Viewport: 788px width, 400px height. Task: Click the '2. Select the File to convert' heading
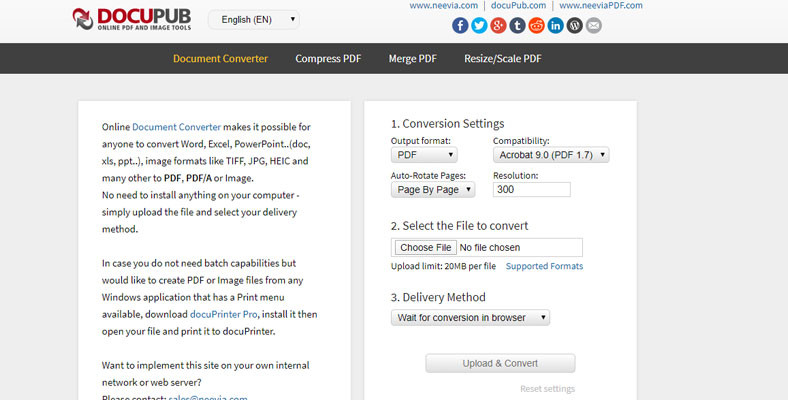click(459, 226)
